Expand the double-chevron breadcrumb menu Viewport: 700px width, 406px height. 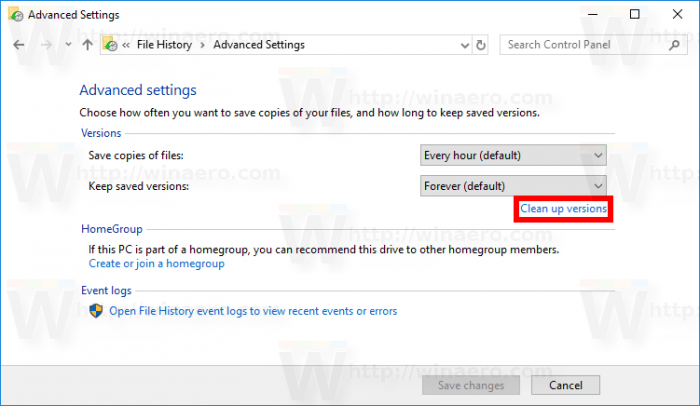click(128, 45)
